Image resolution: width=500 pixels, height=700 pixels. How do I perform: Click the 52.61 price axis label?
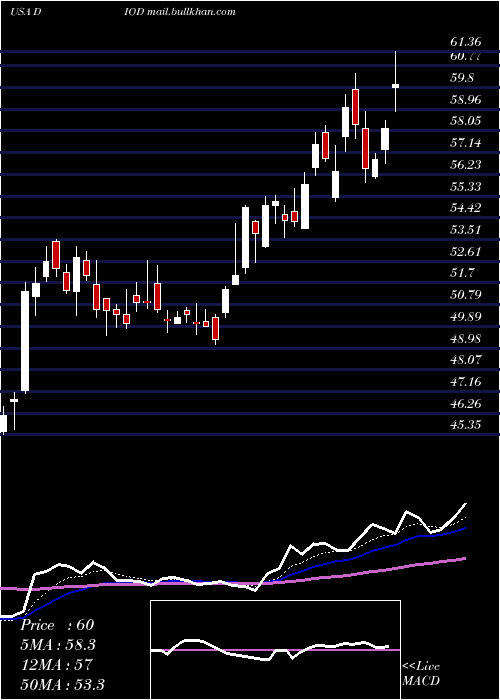click(x=466, y=251)
